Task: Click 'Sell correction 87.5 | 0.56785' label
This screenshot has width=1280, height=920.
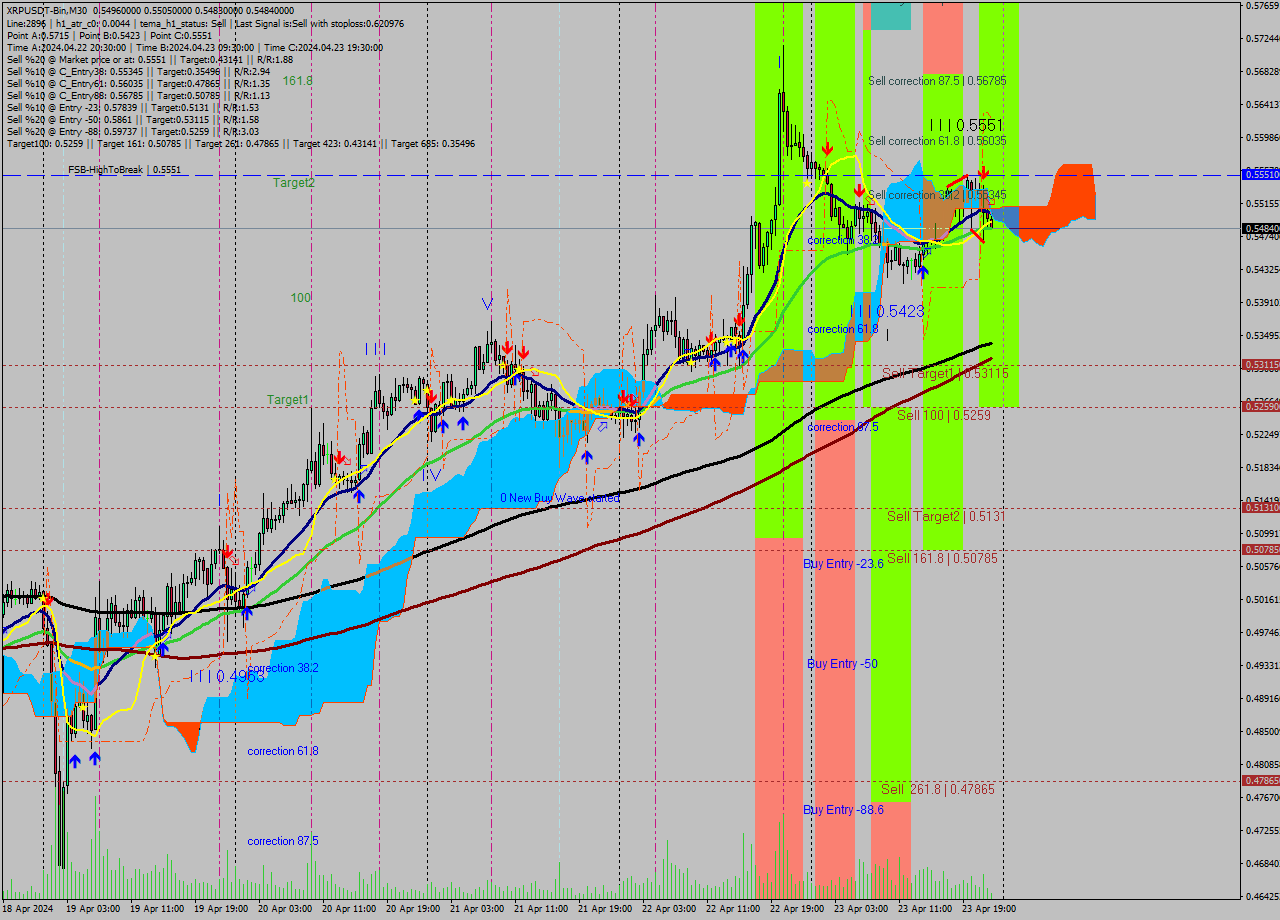Action: coord(937,81)
